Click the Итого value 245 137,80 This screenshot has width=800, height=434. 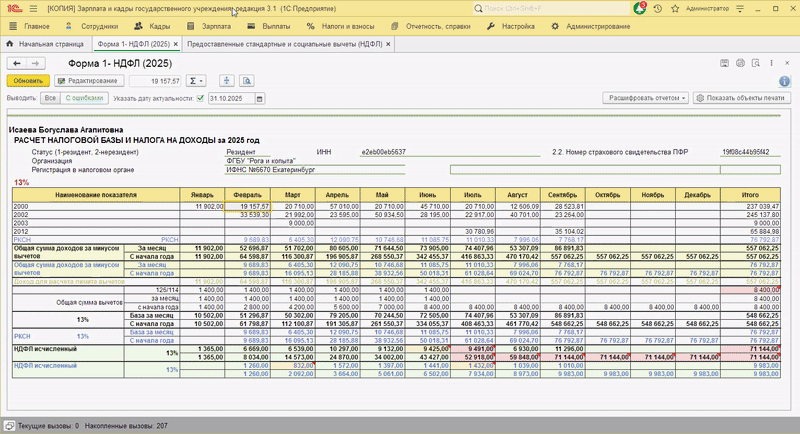750,215
